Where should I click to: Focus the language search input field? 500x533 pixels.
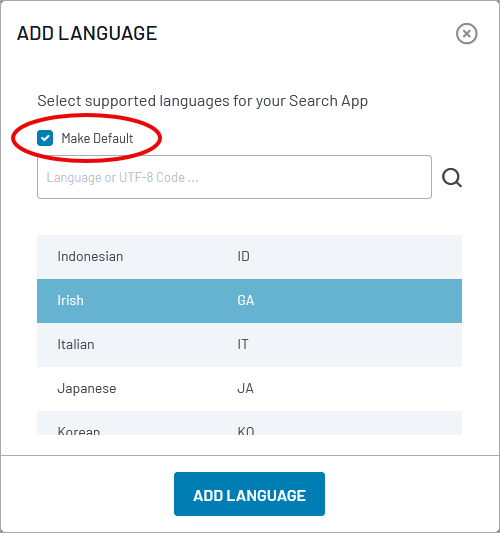click(x=234, y=177)
